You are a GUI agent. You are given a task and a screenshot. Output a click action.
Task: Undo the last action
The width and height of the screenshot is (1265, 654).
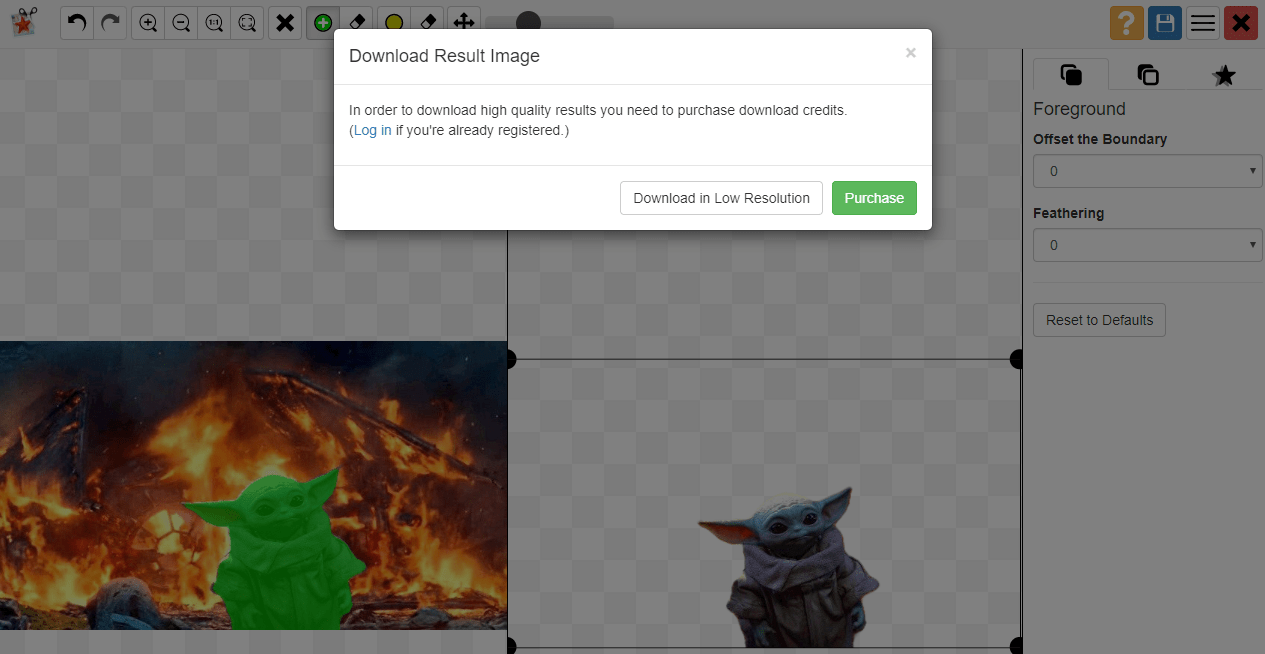point(77,23)
